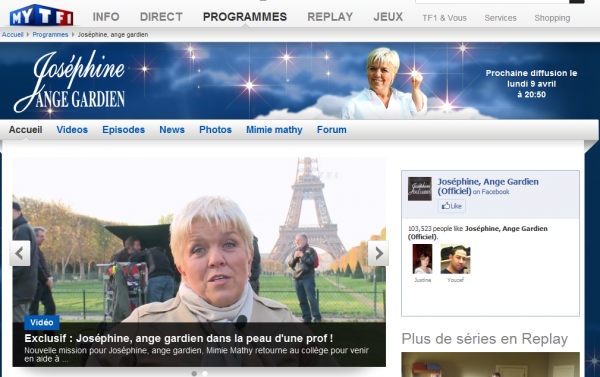Open the DIRECT section
Screen dimensions: 600x377
click(161, 17)
